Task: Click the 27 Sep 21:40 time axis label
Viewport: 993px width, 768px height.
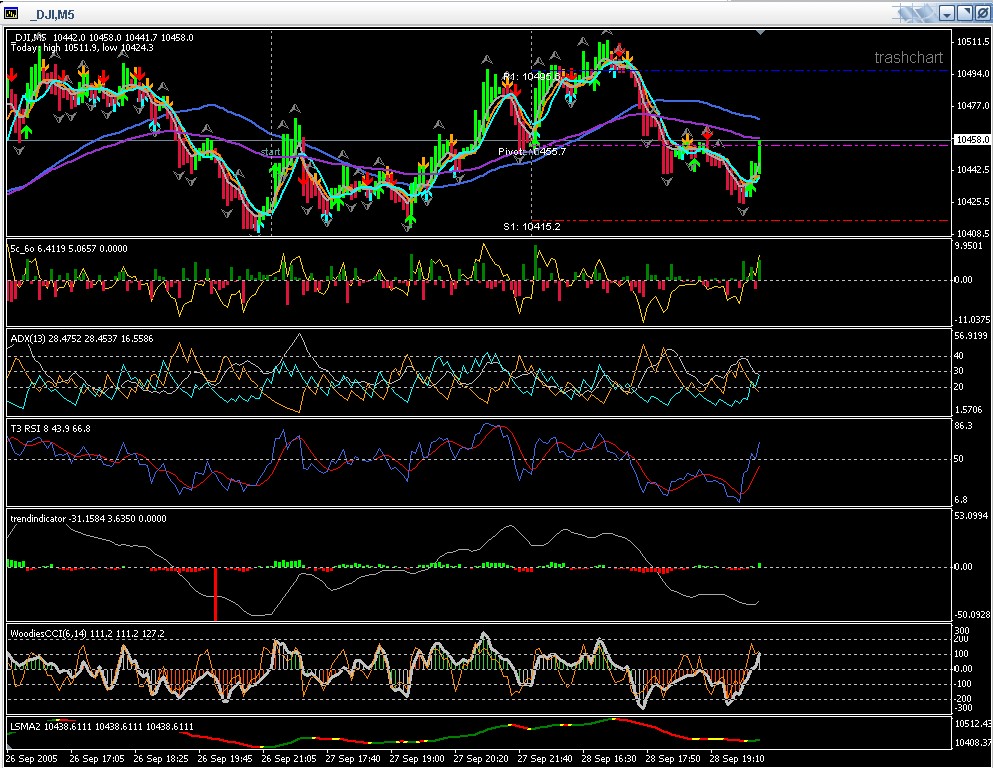Action: pyautogui.click(x=545, y=759)
